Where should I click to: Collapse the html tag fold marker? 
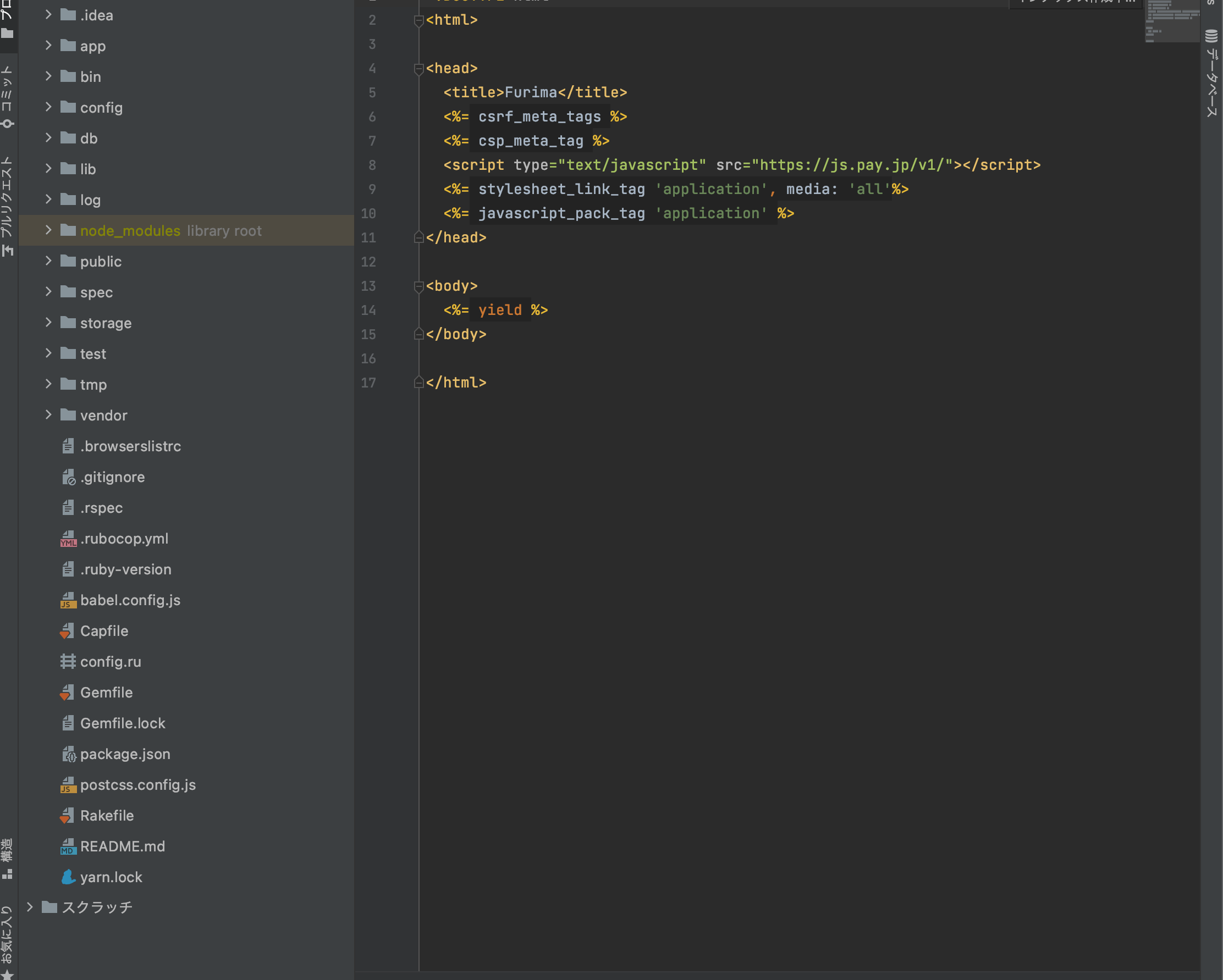(418, 20)
